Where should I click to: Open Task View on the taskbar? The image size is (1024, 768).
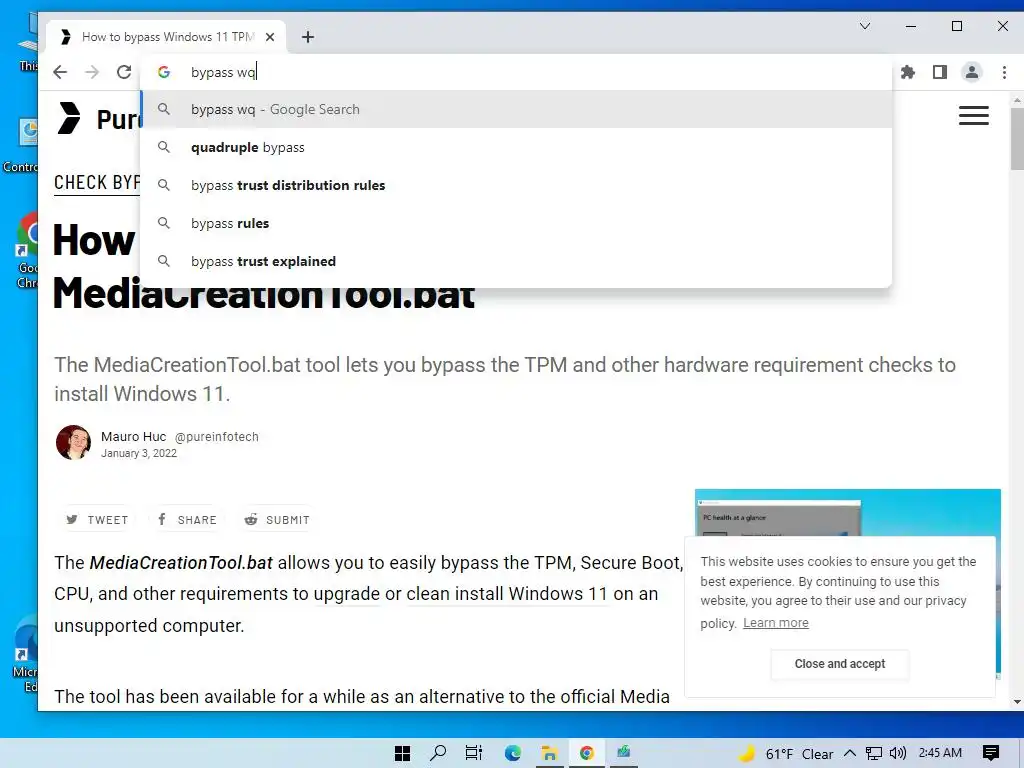pyautogui.click(x=474, y=753)
